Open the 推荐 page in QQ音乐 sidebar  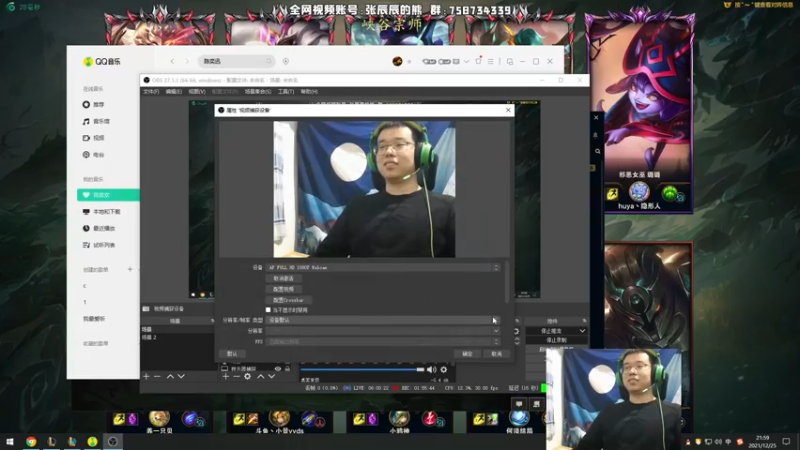coord(93,105)
